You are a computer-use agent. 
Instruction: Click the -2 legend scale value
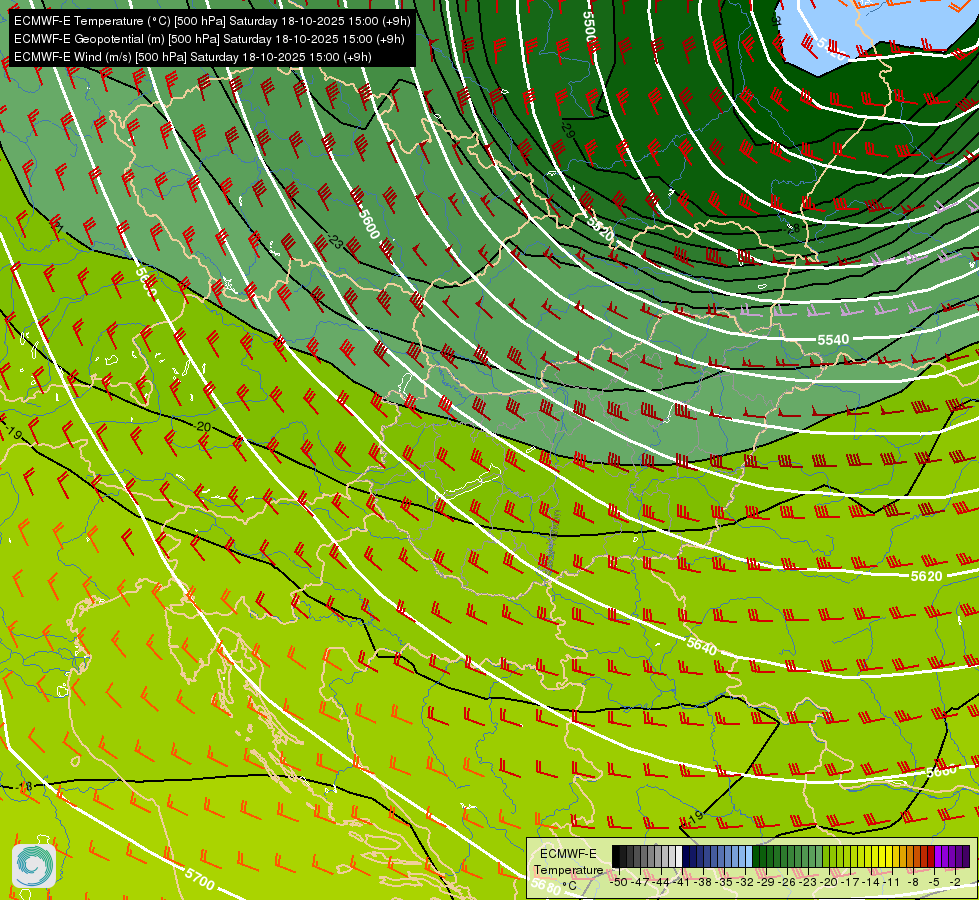click(955, 882)
